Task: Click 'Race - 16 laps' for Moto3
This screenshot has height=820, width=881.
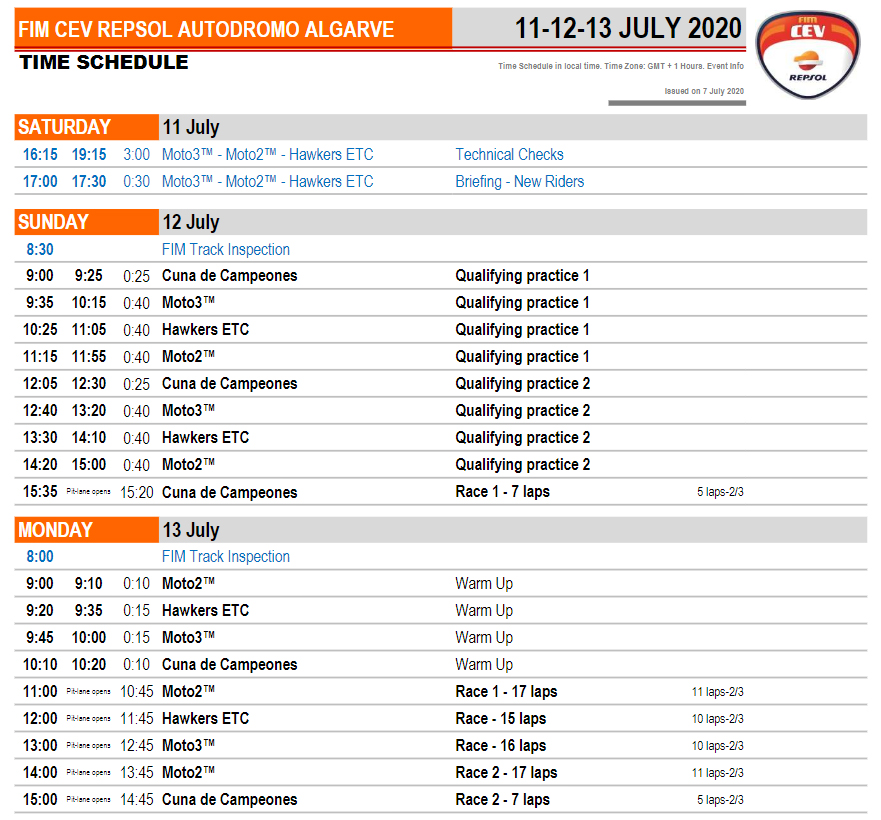Action: click(500, 746)
